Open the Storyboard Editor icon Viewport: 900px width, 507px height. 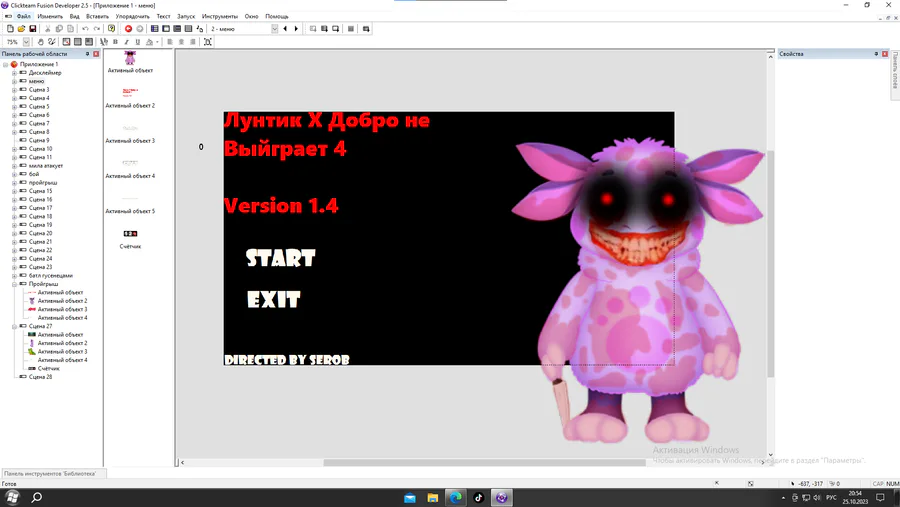click(154, 29)
